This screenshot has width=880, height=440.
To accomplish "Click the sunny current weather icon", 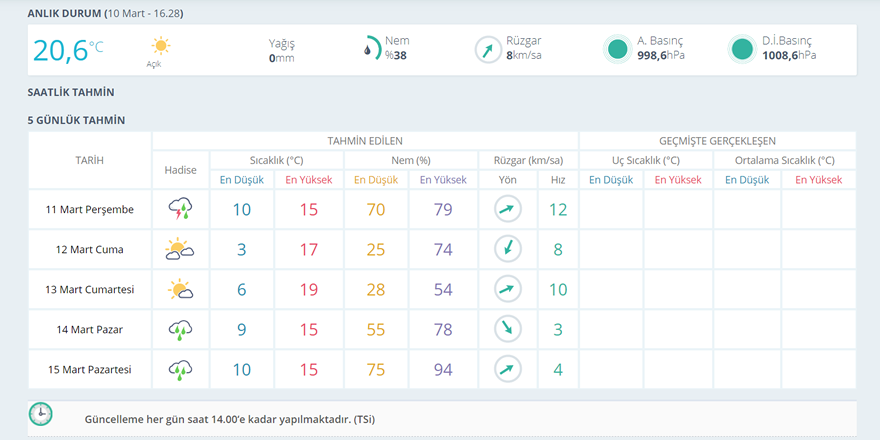I will coord(160,46).
